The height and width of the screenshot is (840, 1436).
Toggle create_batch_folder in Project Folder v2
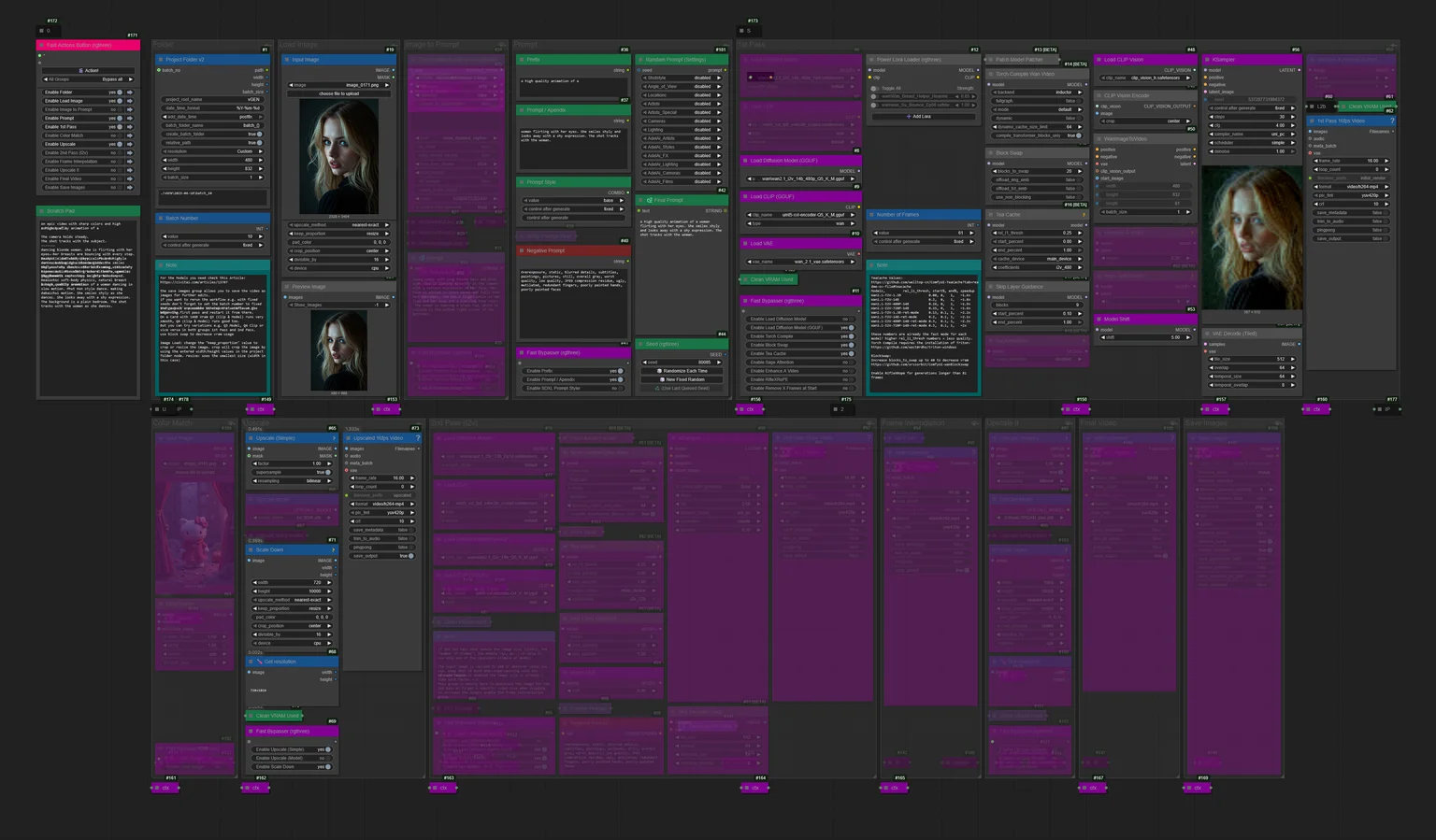(x=259, y=134)
